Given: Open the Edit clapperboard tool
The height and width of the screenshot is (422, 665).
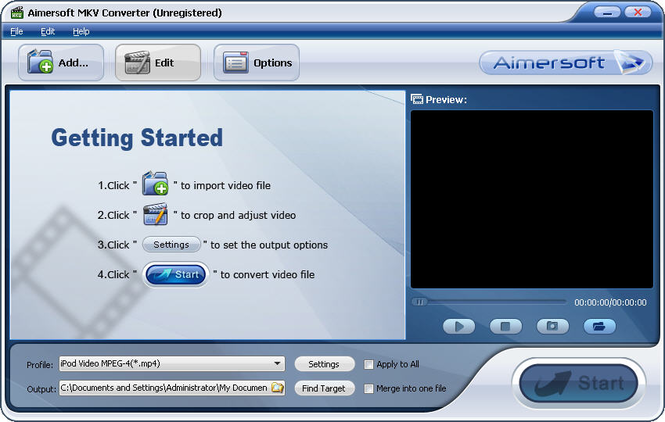Looking at the screenshot, I should coord(137,62).
